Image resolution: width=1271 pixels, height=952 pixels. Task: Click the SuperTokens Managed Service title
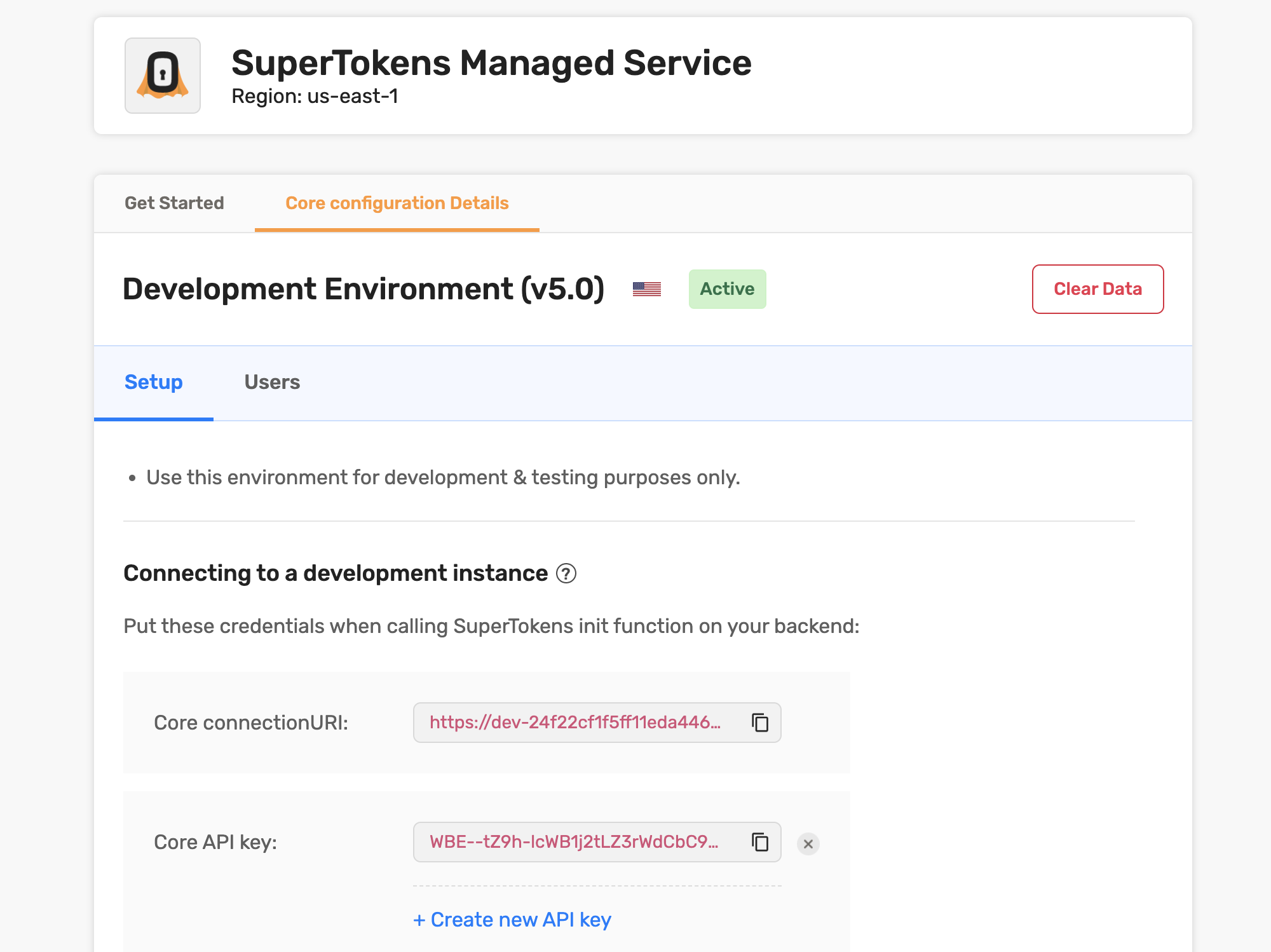point(491,62)
